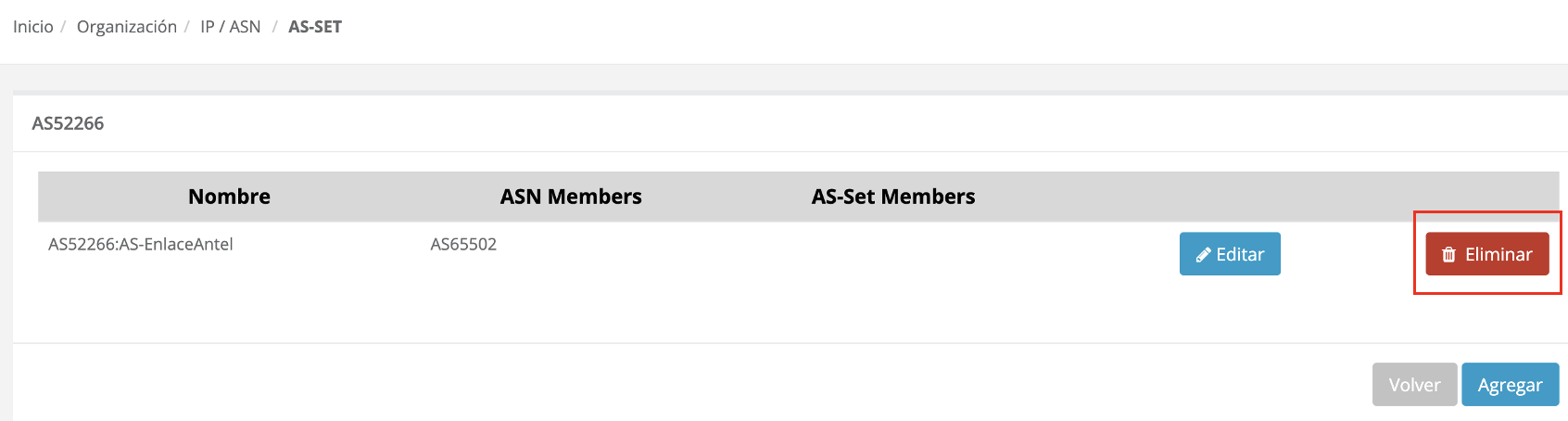The height and width of the screenshot is (421, 1568).
Task: Click the pencil icon on Editar
Action: click(1203, 255)
